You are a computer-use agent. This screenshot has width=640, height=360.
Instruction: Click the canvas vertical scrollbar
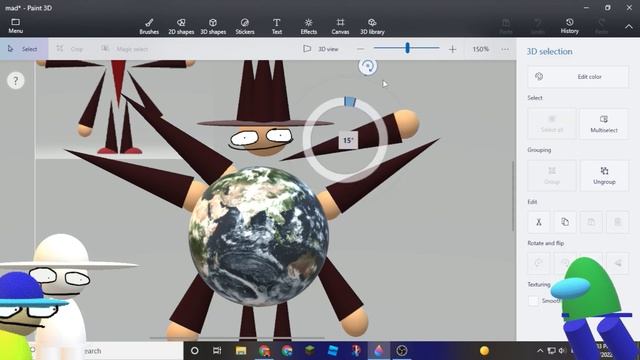[513, 196]
